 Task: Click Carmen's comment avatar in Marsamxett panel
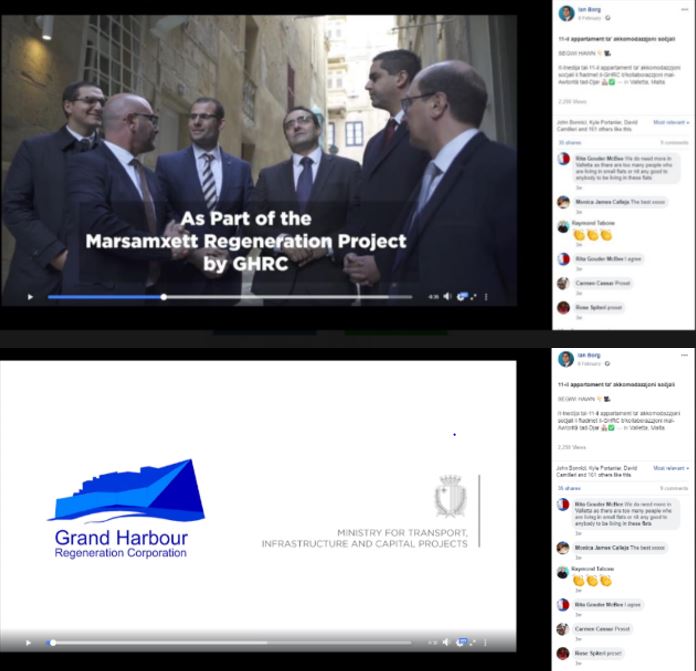point(563,283)
